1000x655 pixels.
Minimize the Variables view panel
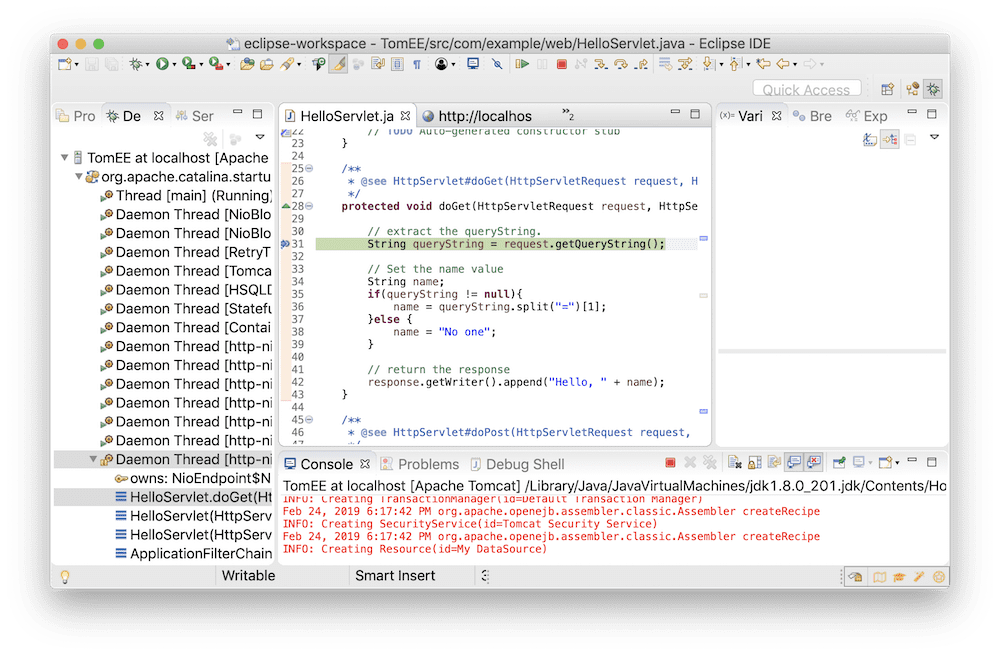tap(912, 112)
